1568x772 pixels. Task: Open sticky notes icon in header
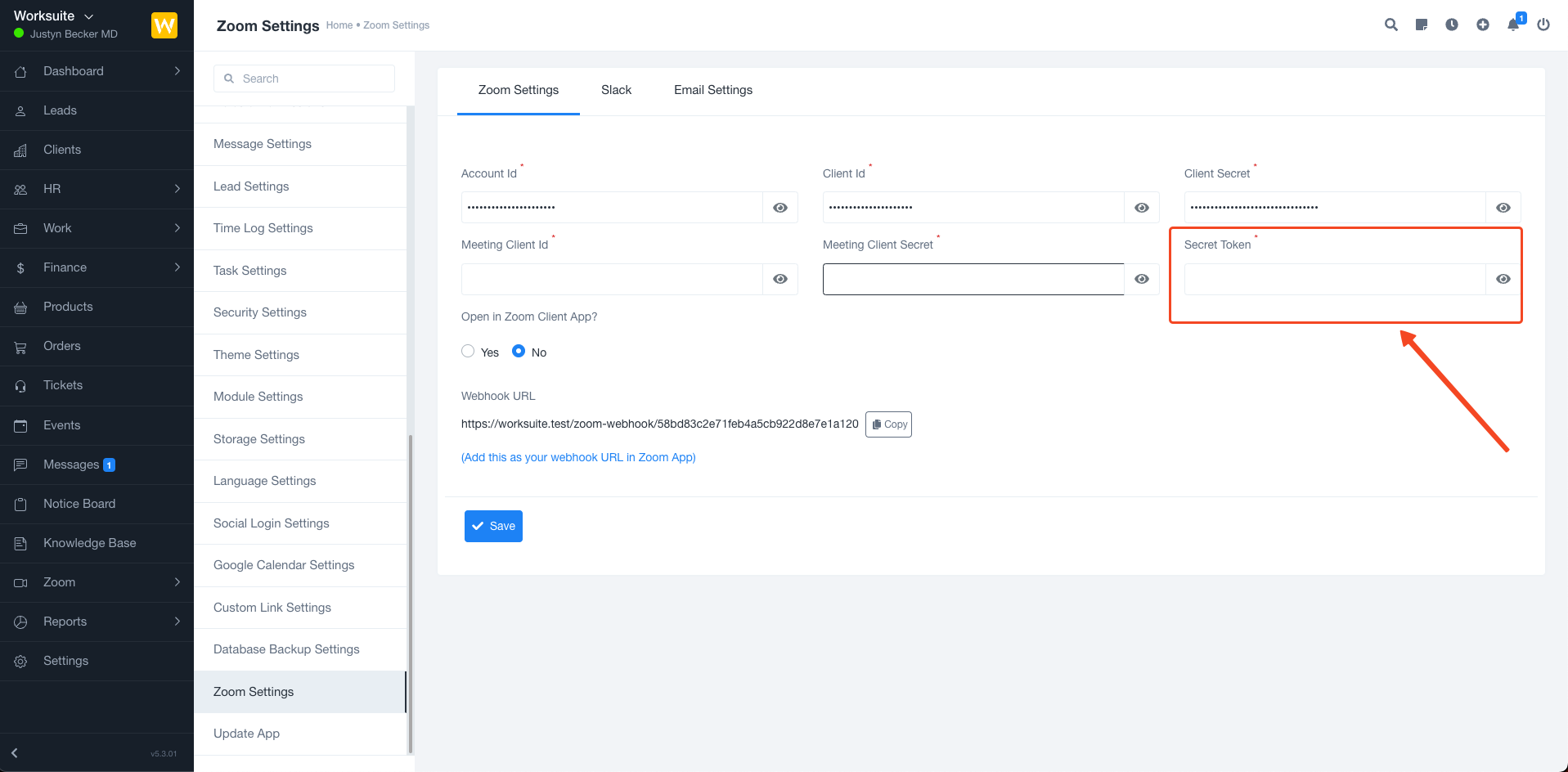[1422, 25]
